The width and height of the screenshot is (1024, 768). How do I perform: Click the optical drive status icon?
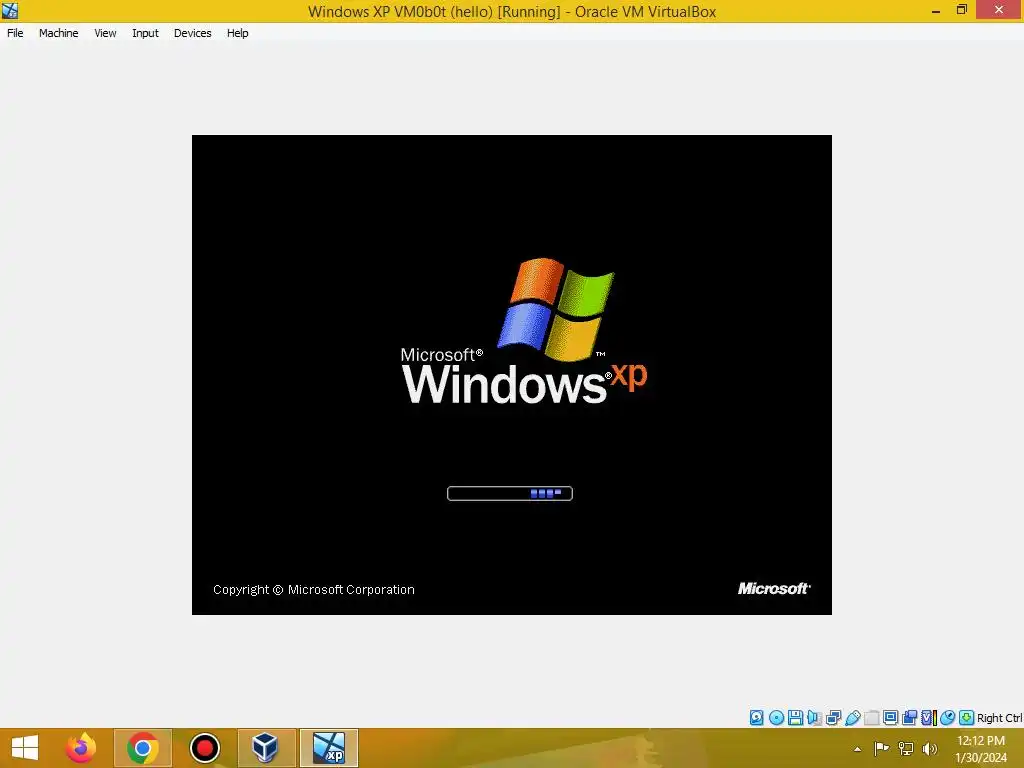776,718
